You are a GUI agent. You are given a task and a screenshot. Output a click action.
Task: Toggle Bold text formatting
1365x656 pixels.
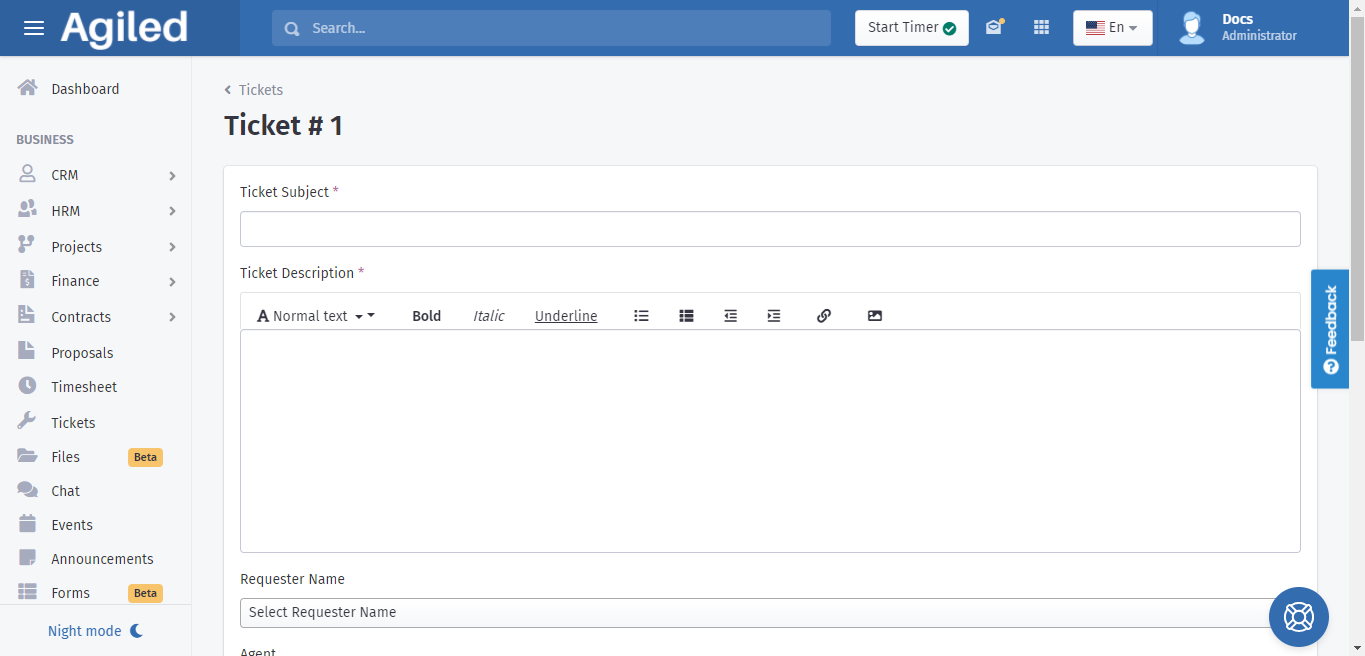coord(426,316)
